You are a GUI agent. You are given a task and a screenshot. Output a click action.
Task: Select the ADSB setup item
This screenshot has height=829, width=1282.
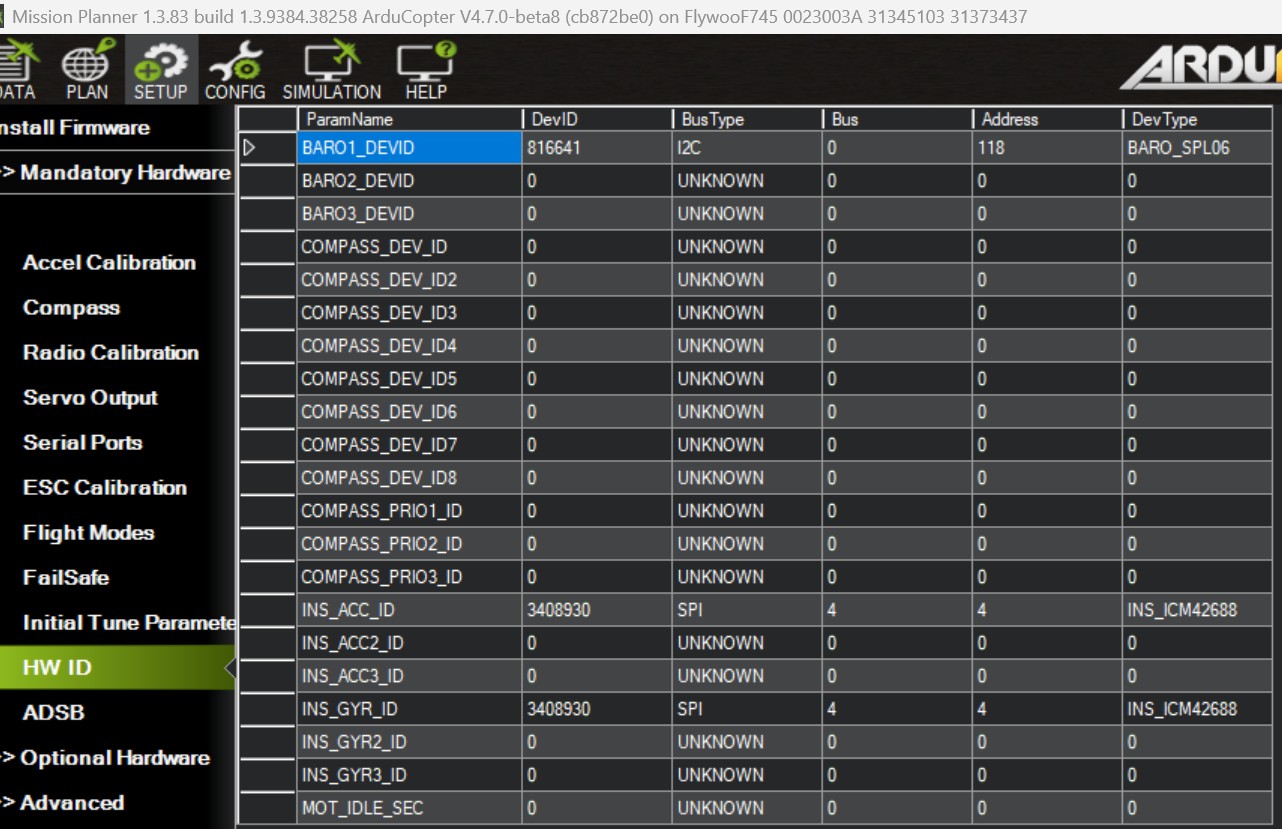(54, 713)
